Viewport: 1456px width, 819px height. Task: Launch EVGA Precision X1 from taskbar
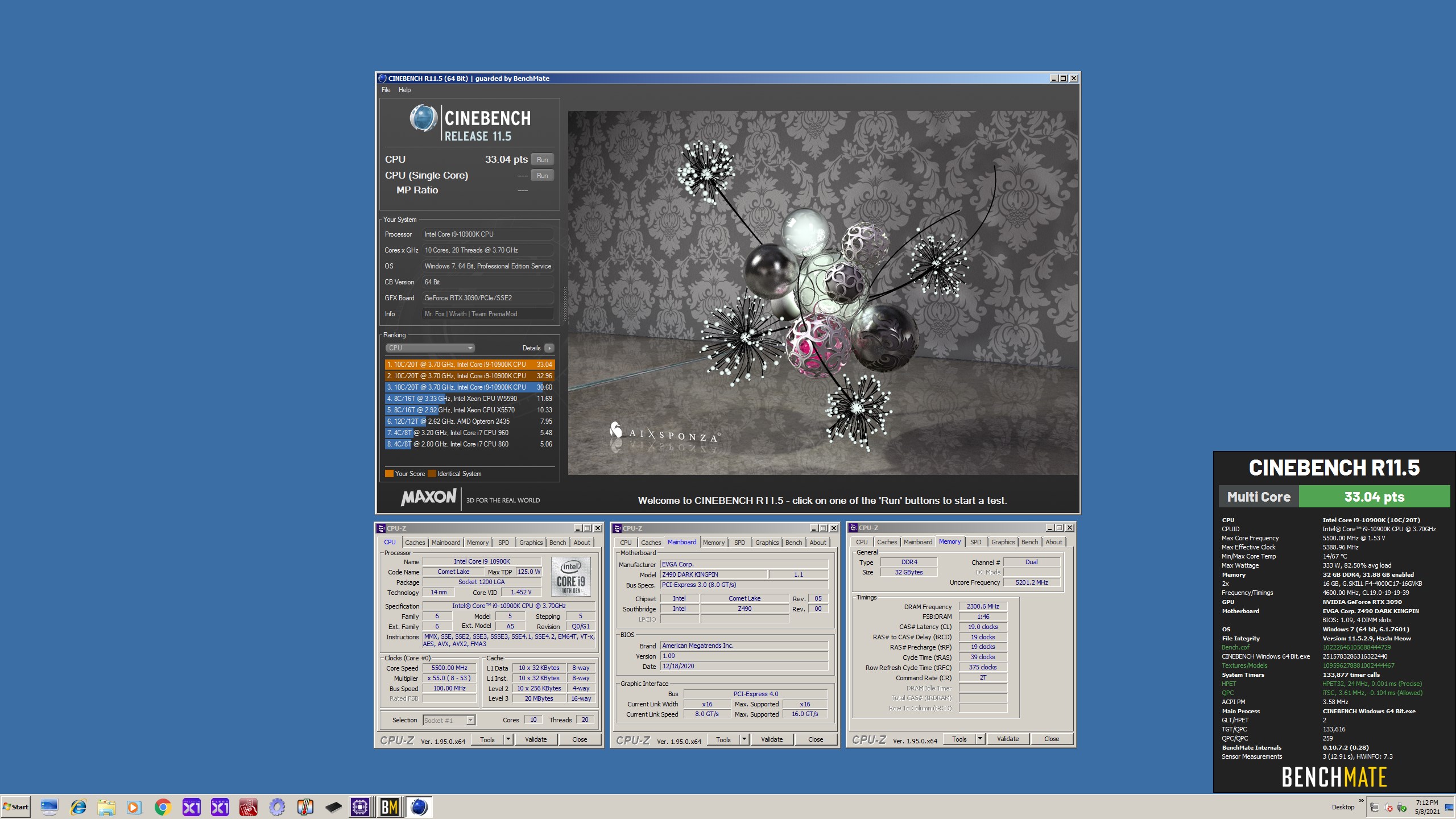[x=191, y=806]
